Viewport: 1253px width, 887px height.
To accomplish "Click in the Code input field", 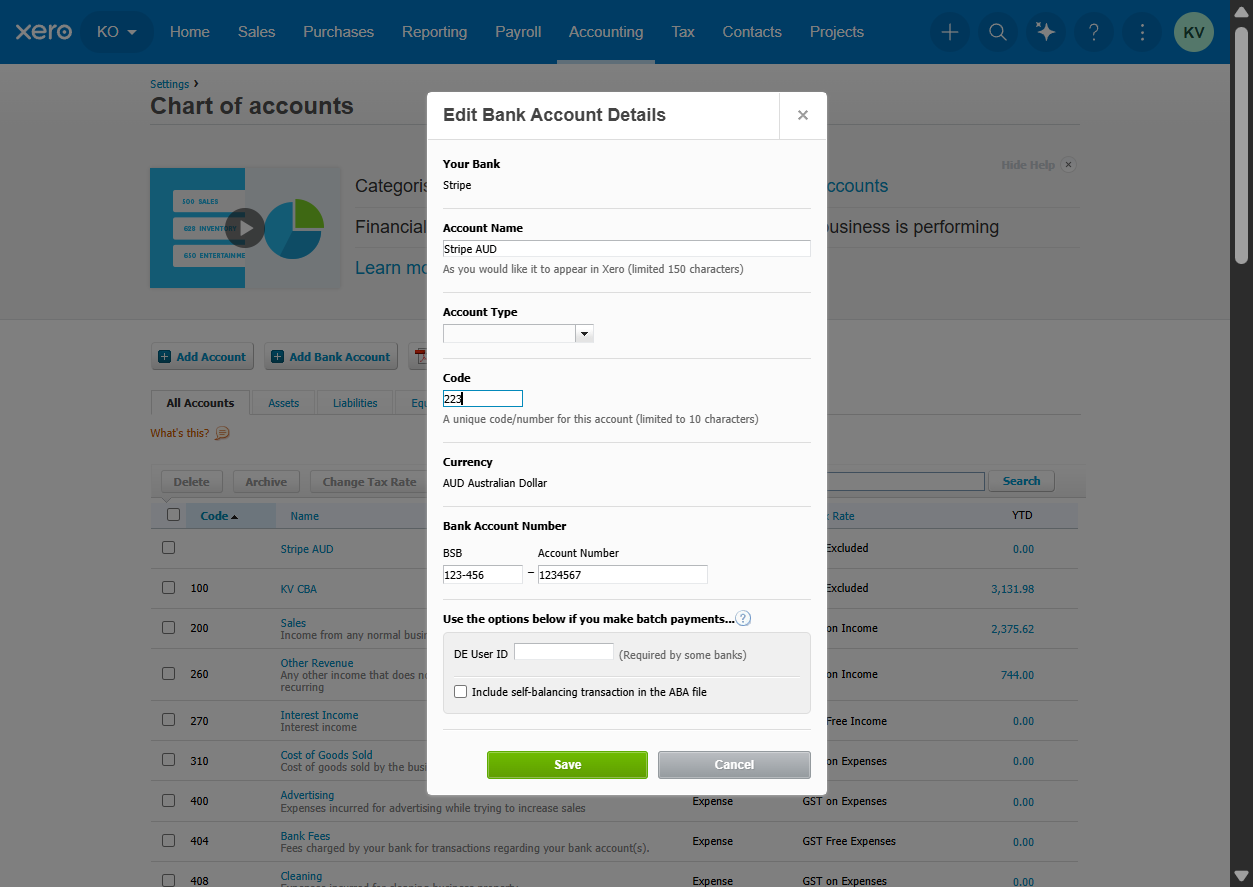I will tap(483, 399).
